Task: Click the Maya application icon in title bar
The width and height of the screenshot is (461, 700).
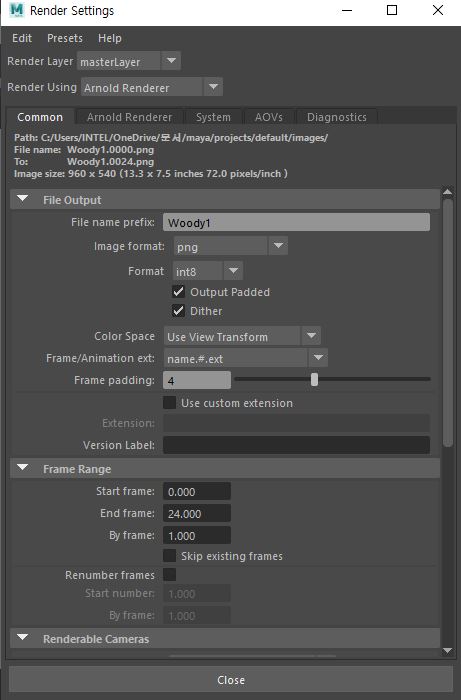Action: tap(17, 10)
